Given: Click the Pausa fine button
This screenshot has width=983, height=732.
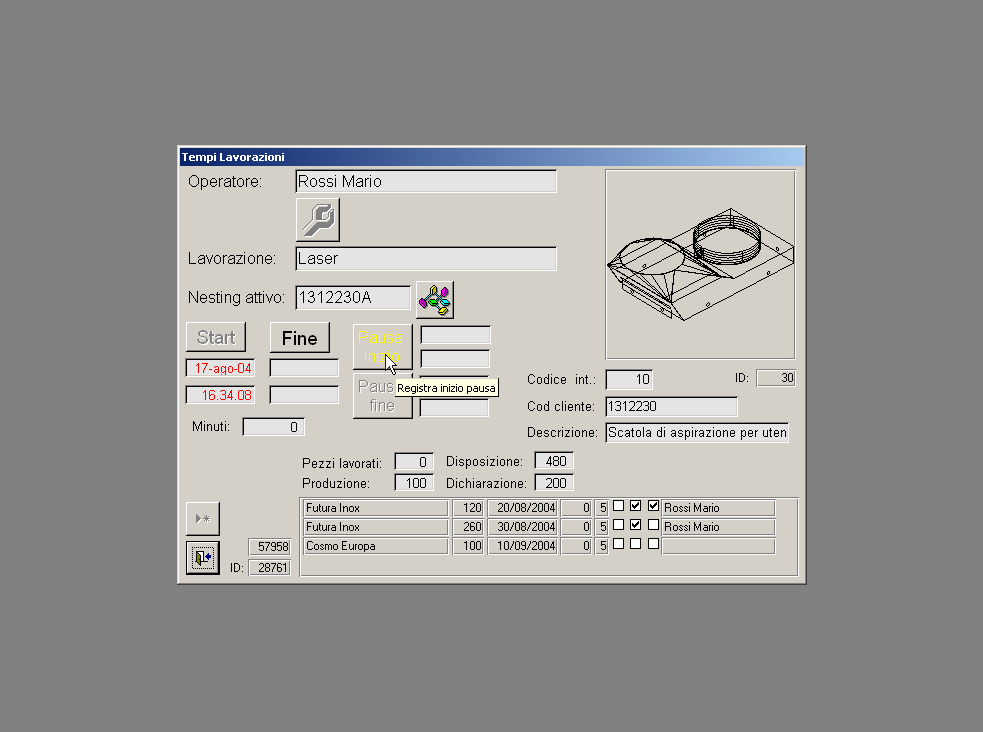Looking at the screenshot, I should 382,396.
